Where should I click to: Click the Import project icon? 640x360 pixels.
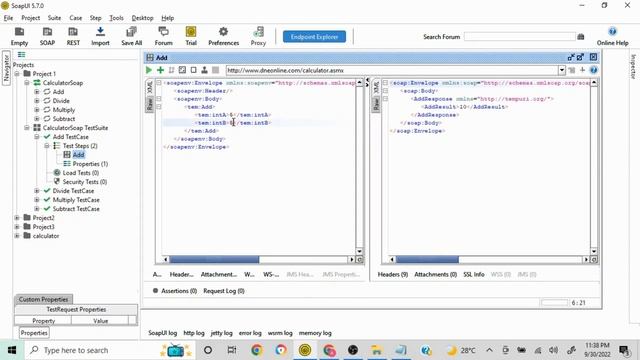coord(100,36)
